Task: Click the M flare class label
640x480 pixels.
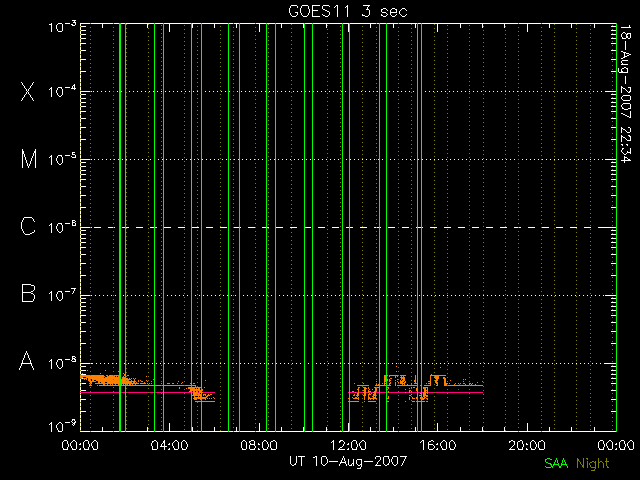Action: coord(29,159)
